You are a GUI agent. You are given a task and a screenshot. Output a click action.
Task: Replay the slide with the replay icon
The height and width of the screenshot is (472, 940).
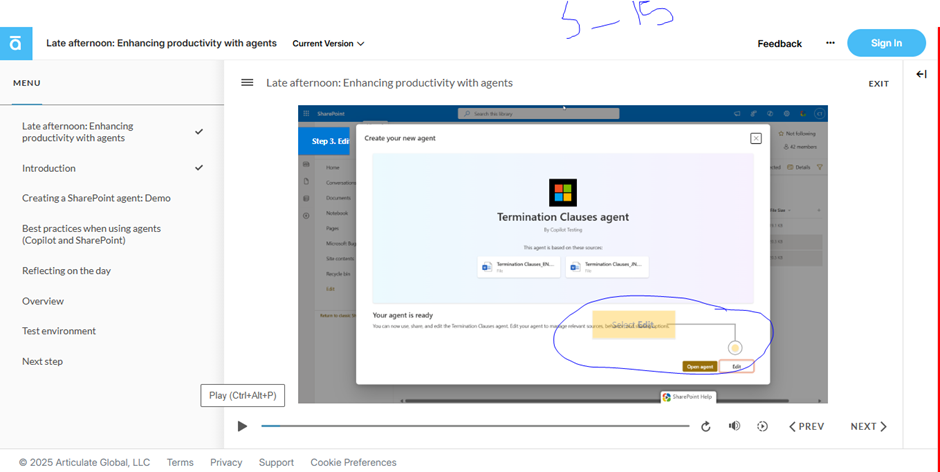coord(706,426)
